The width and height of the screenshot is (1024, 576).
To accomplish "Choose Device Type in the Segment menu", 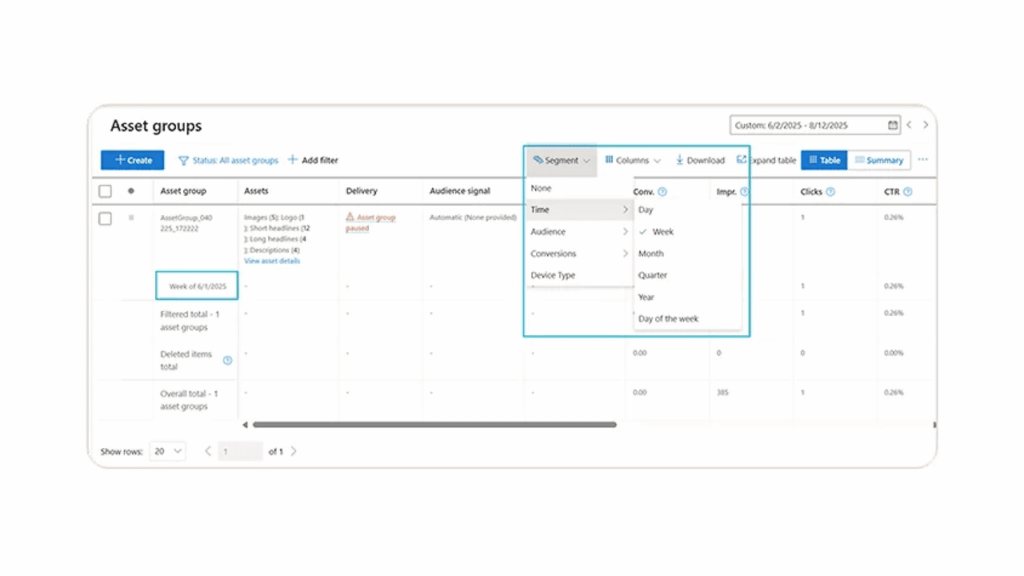I will (558, 275).
